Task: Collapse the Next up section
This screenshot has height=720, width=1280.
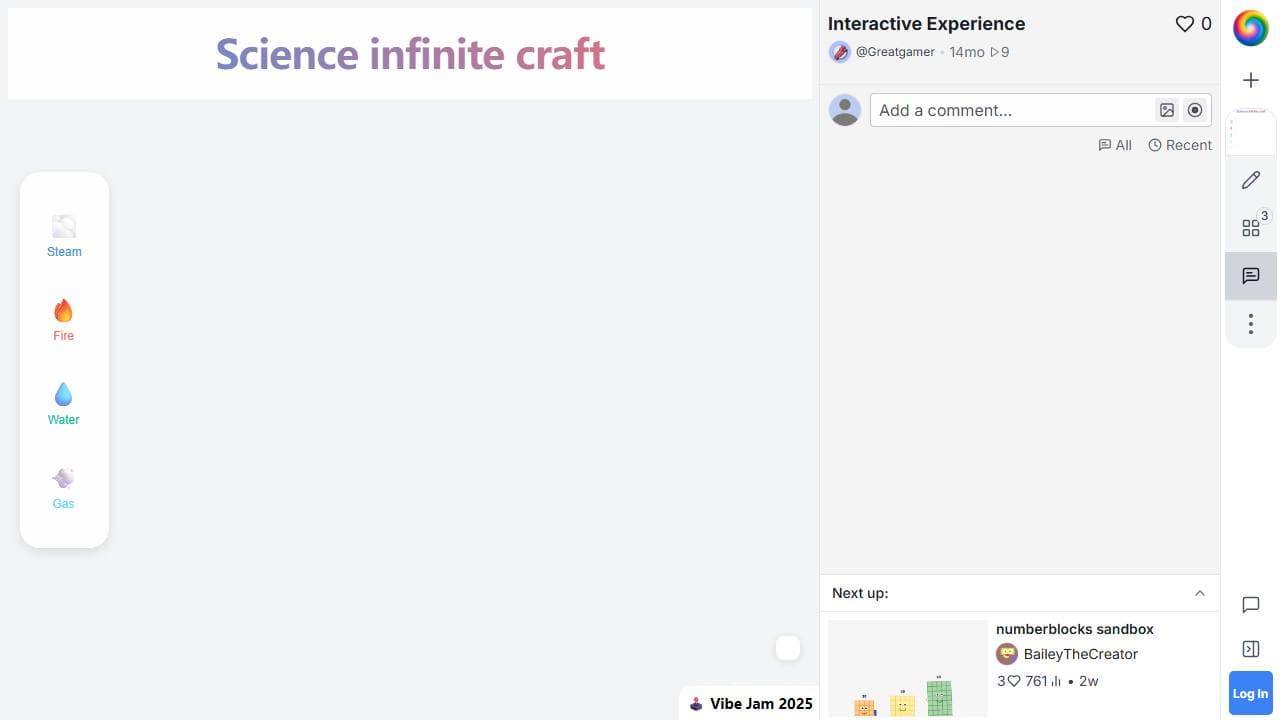Action: [1200, 593]
